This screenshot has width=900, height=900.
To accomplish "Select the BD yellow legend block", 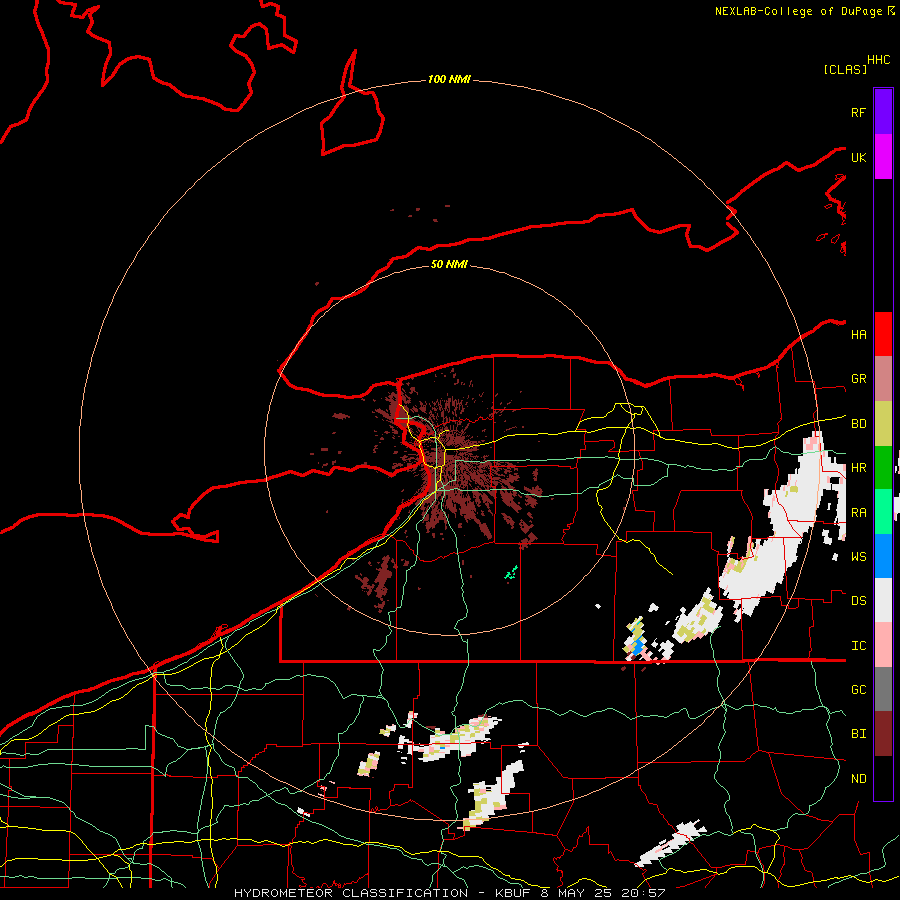I will [x=883, y=424].
